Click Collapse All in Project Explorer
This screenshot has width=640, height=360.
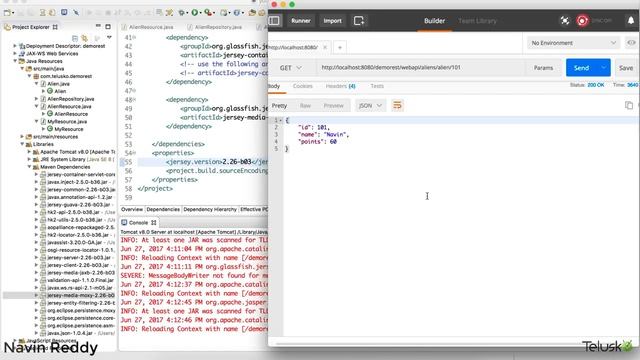(x=75, y=38)
